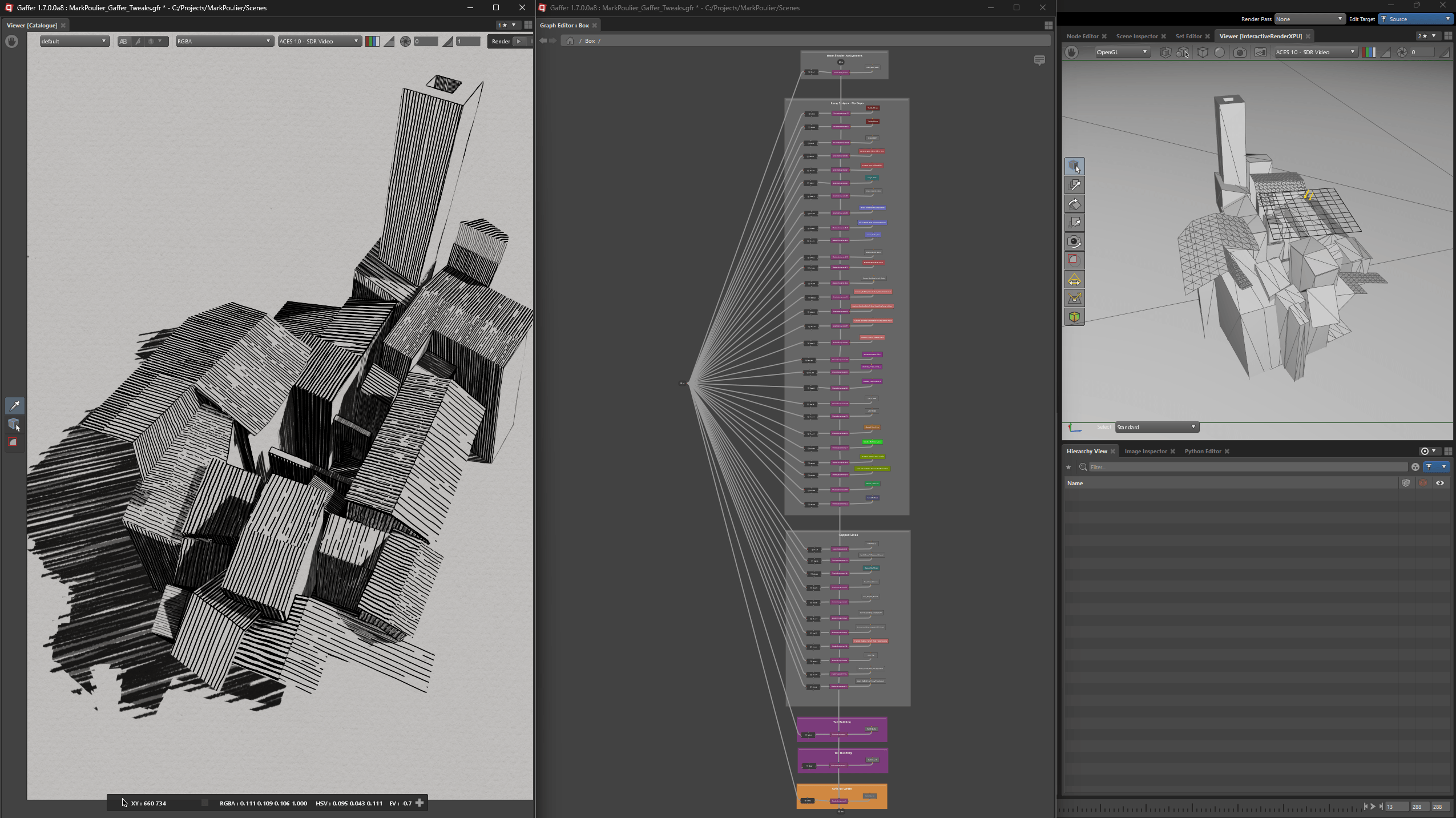Image resolution: width=1456 pixels, height=818 pixels.
Task: Select the translate tool in 3D viewer sidebar
Action: click(x=1074, y=185)
